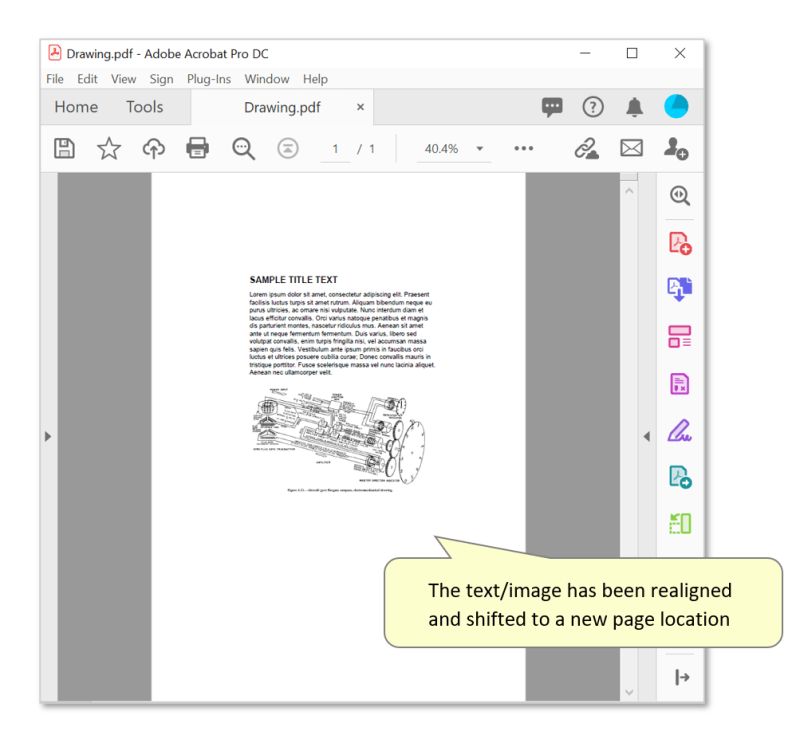Open the Organize Pages tool

point(680,336)
